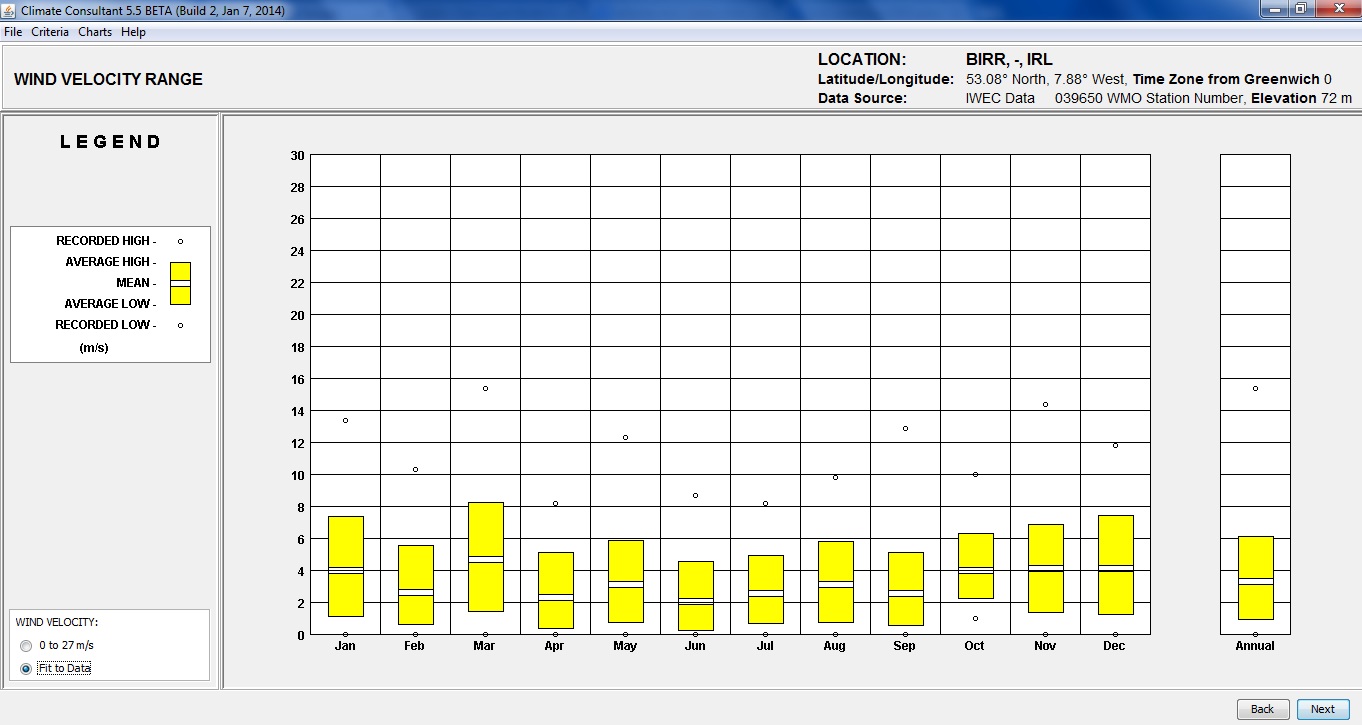Click the Back button
Screen dimensions: 1362x725
1262,709
